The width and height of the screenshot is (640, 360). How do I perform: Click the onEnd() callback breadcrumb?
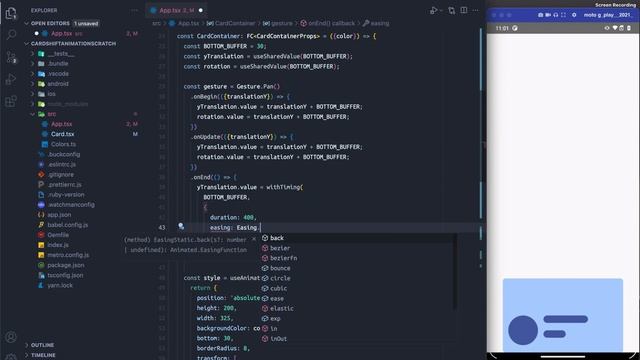pyautogui.click(x=331, y=23)
